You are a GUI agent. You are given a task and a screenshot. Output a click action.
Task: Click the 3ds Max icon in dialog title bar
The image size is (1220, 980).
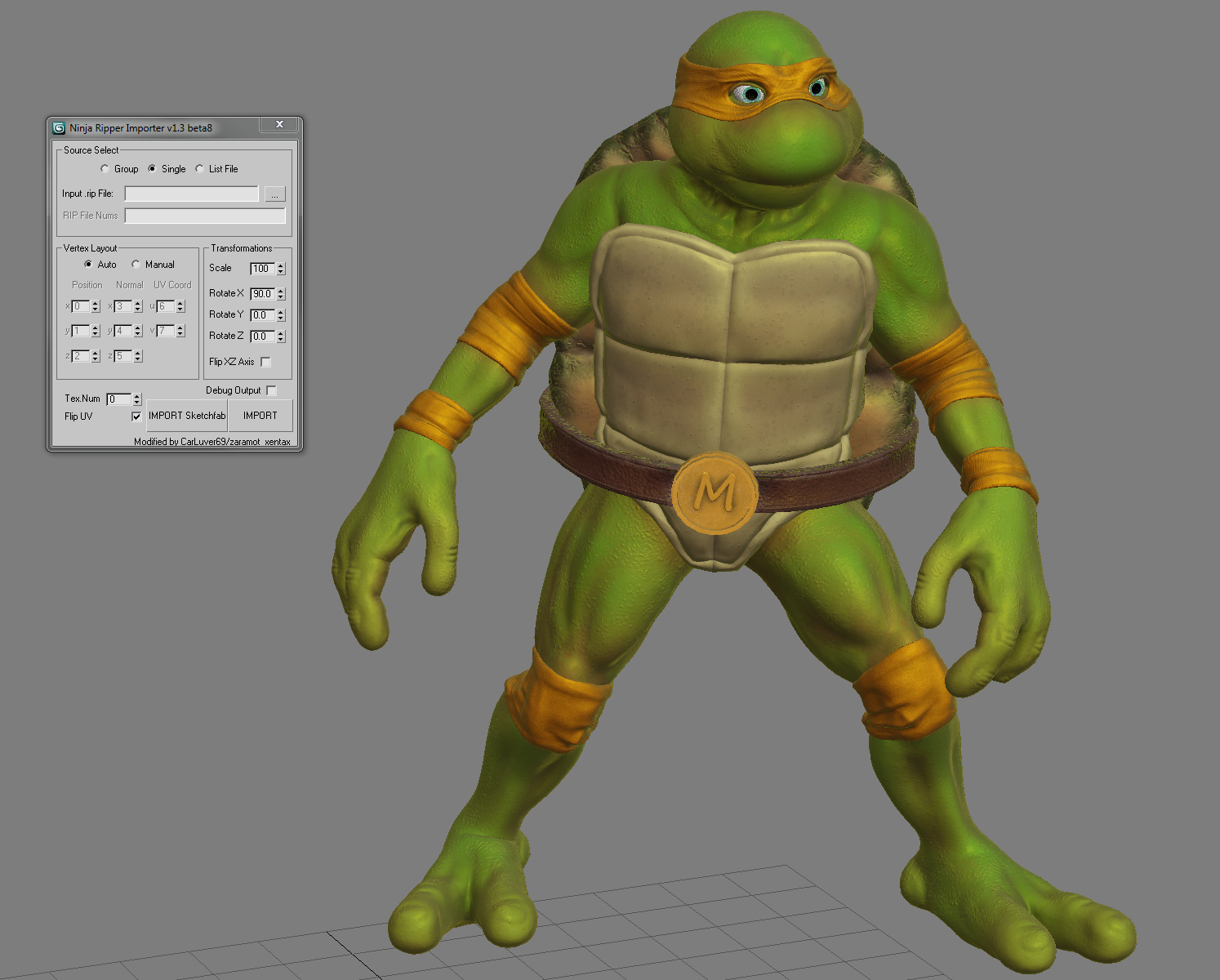point(59,128)
